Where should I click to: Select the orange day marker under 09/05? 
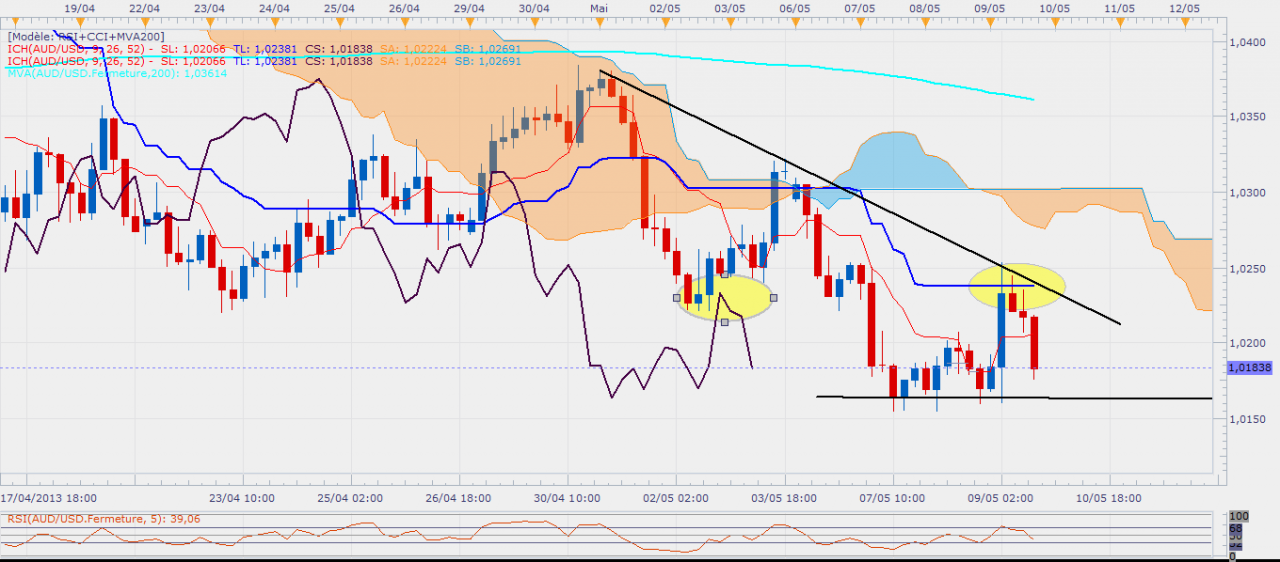tap(989, 20)
